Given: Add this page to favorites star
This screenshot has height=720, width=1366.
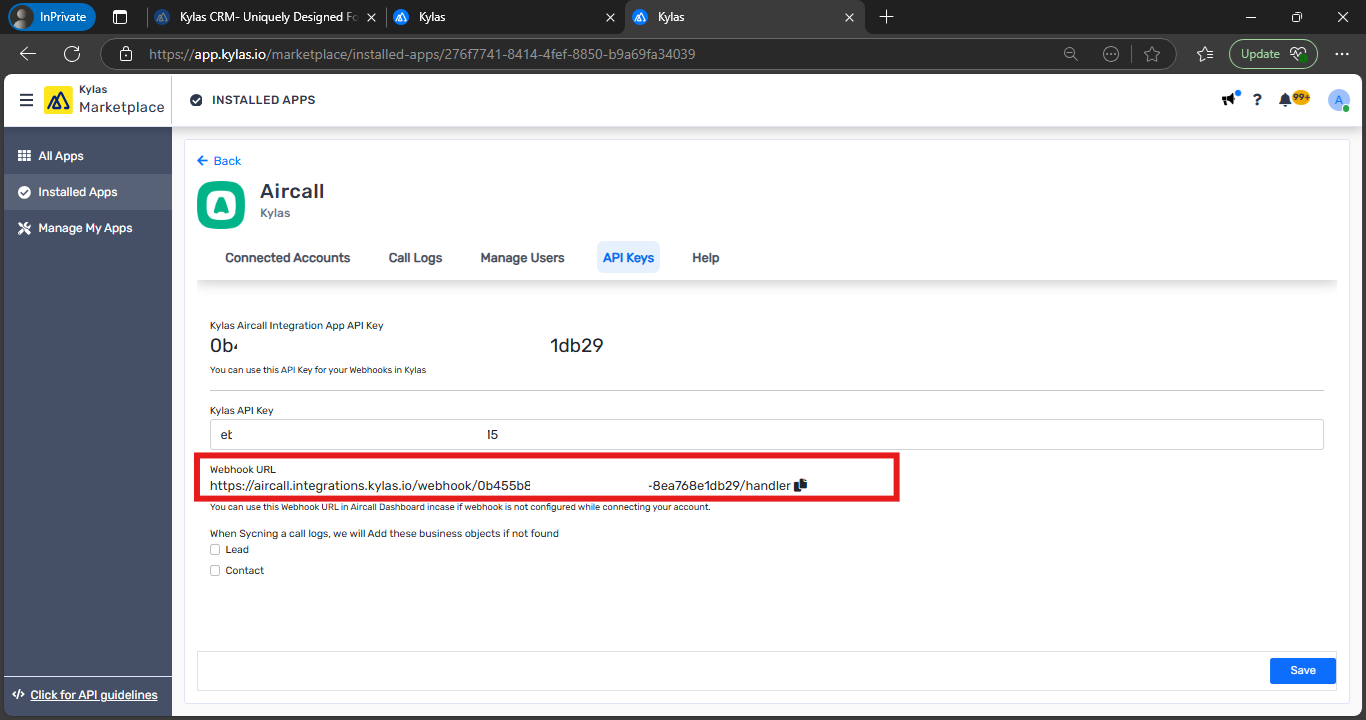Looking at the screenshot, I should tap(1152, 54).
